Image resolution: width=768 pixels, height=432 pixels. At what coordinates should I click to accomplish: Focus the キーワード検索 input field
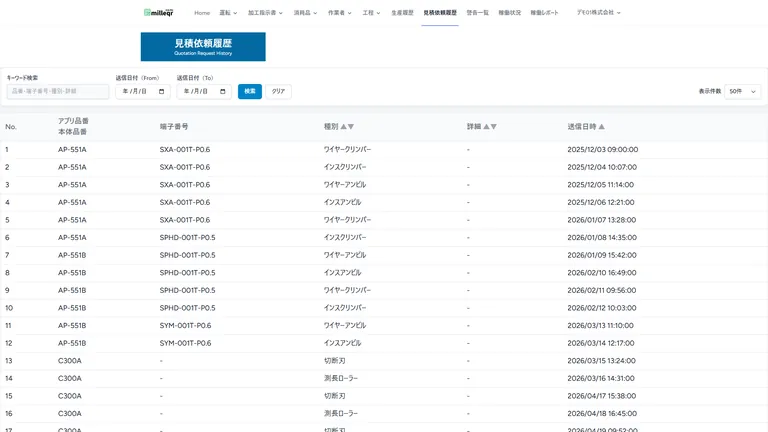click(58, 92)
